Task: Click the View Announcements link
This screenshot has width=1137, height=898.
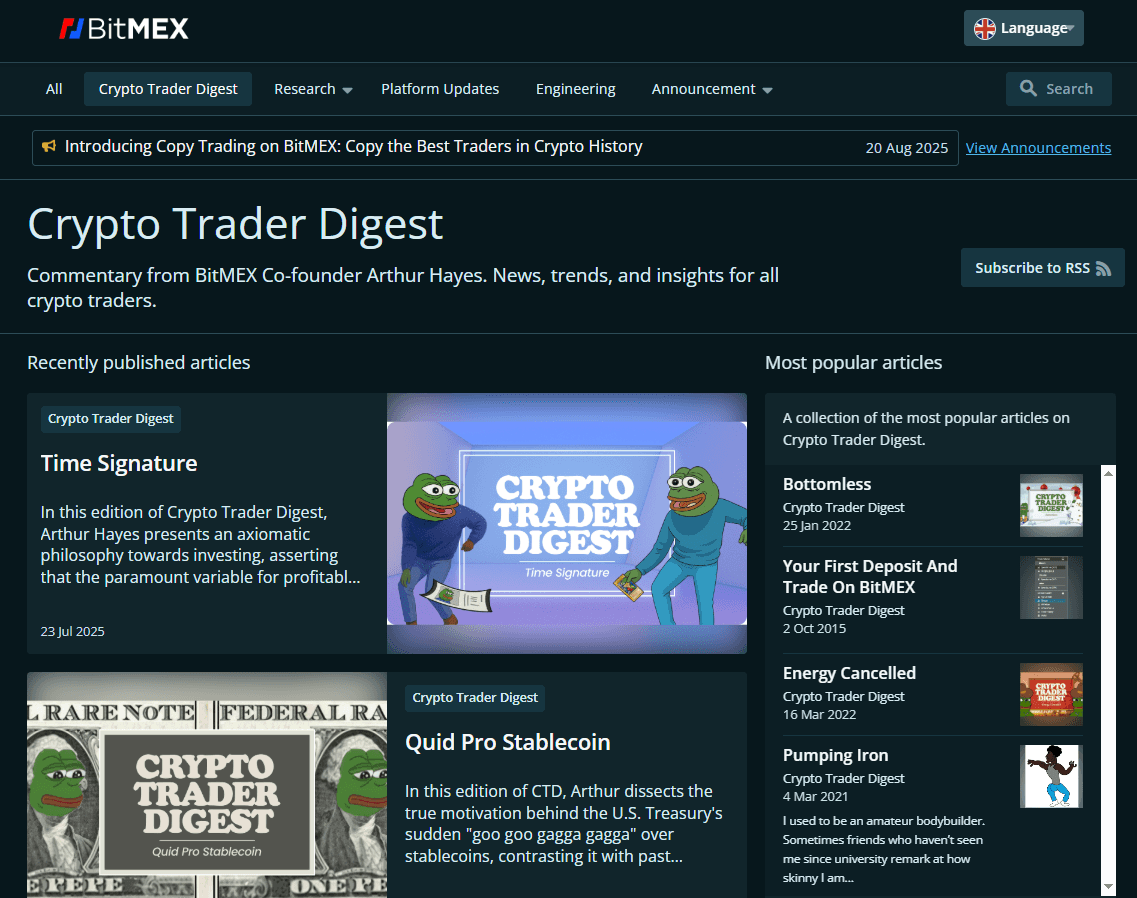Action: (1038, 148)
